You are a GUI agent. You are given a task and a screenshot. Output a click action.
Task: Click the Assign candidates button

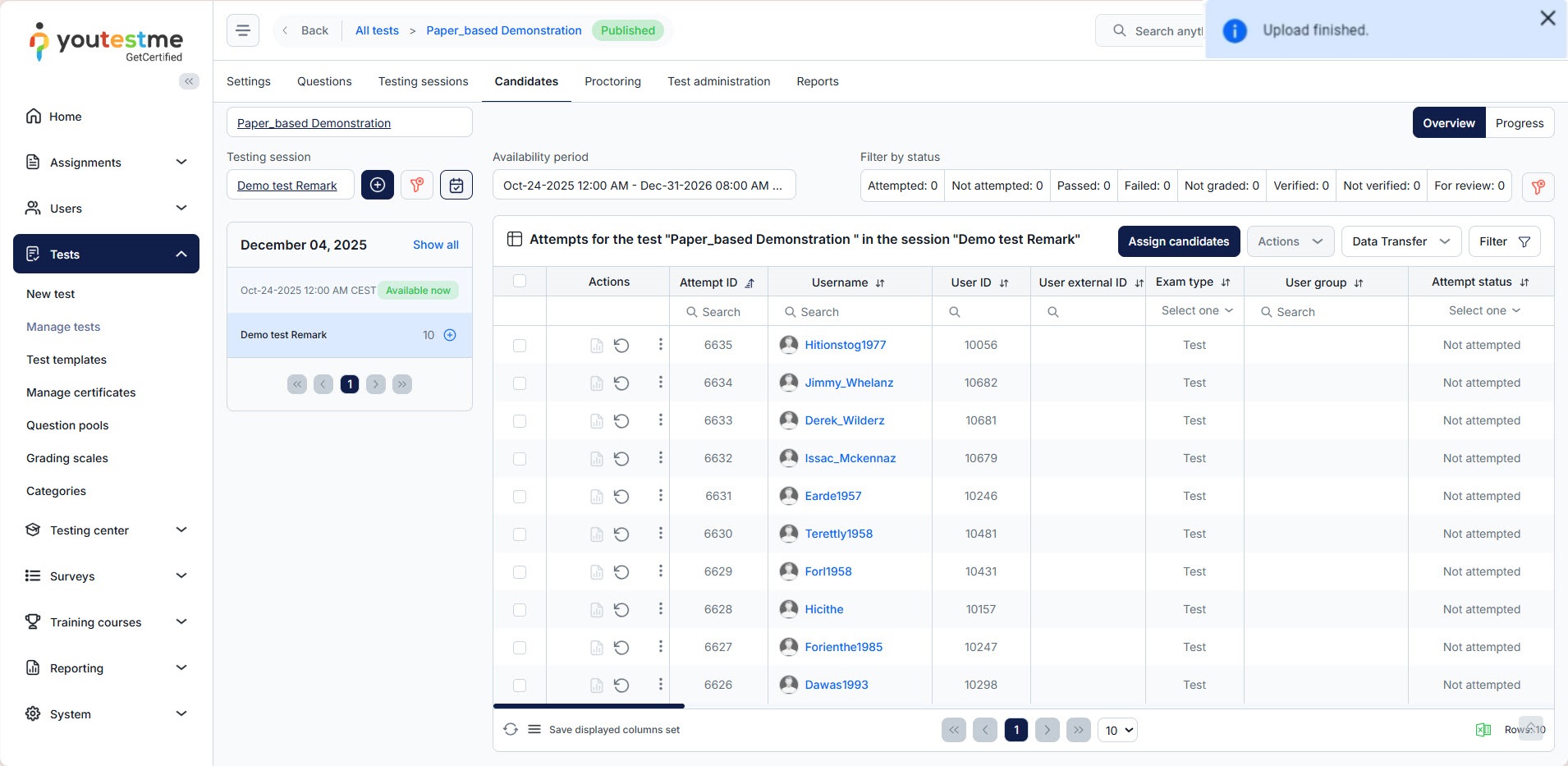point(1178,241)
